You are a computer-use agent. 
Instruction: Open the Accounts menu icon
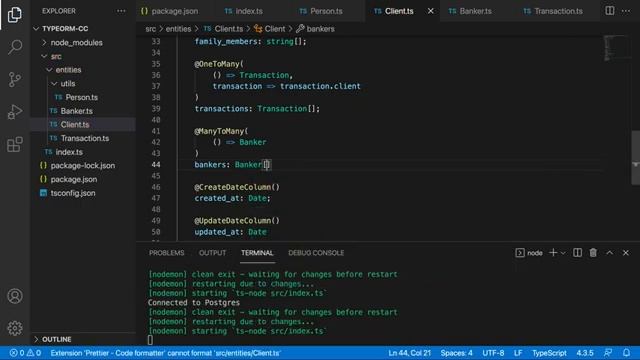tap(15, 296)
